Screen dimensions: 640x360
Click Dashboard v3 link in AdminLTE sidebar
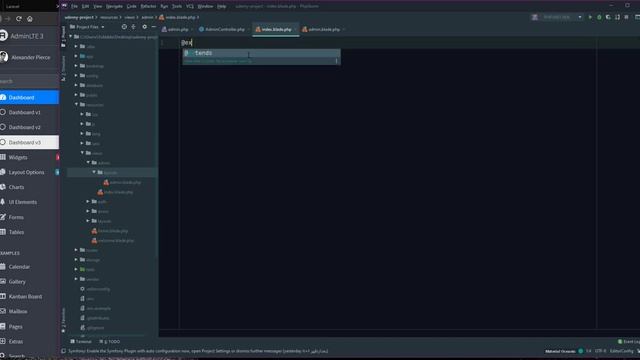(25, 142)
